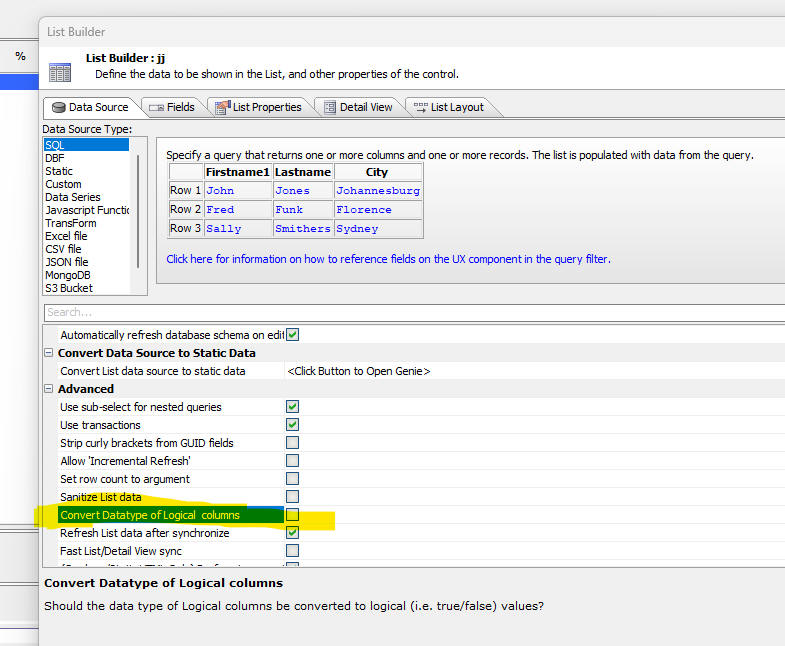
Task: Click the cell containing John
Action: tap(238, 191)
